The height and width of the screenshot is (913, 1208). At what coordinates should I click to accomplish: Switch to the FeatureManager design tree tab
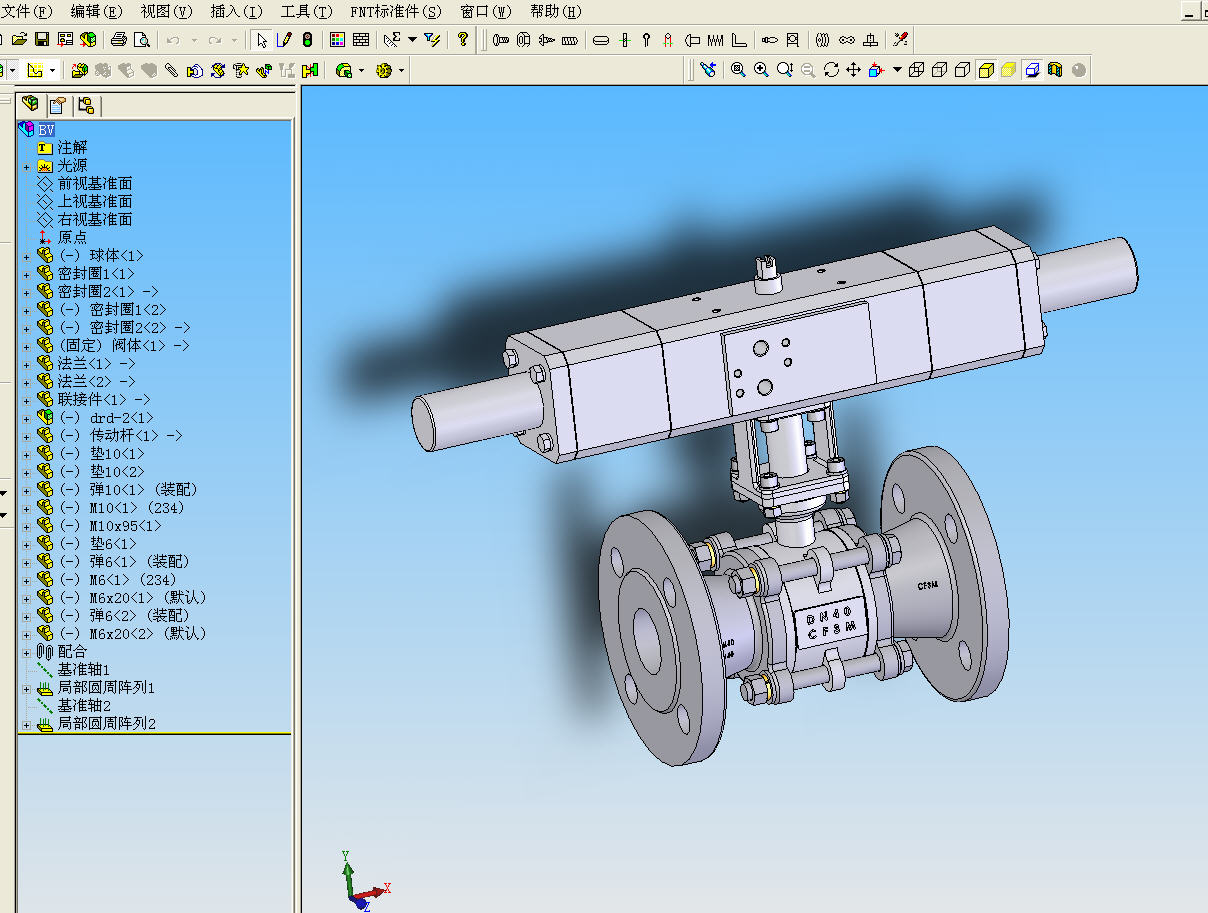(32, 104)
